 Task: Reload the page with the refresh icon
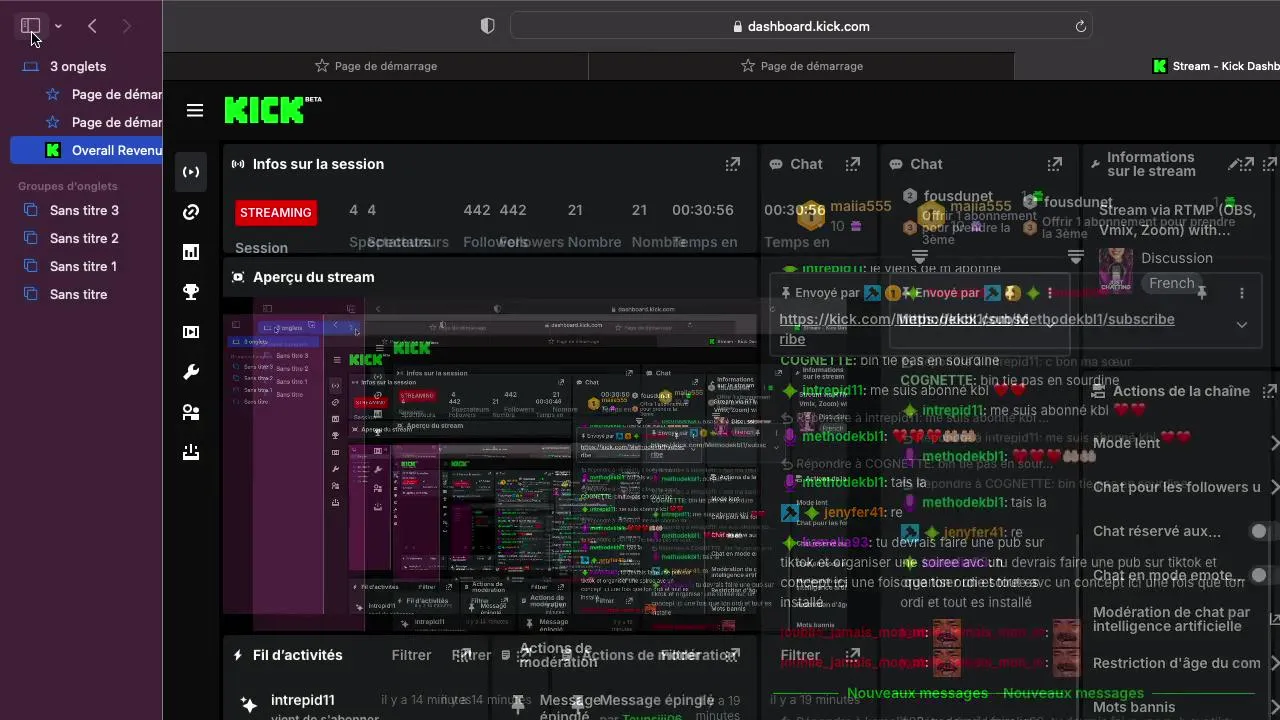point(1080,27)
